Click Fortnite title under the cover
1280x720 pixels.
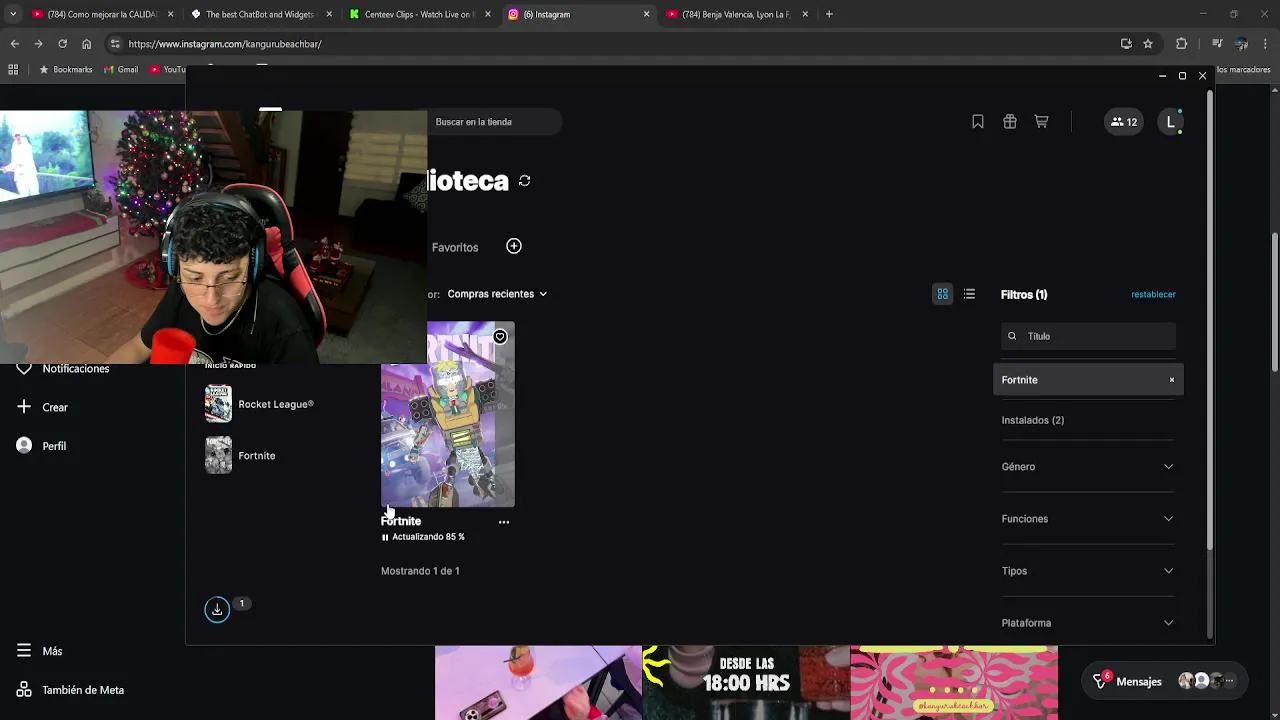coord(401,521)
